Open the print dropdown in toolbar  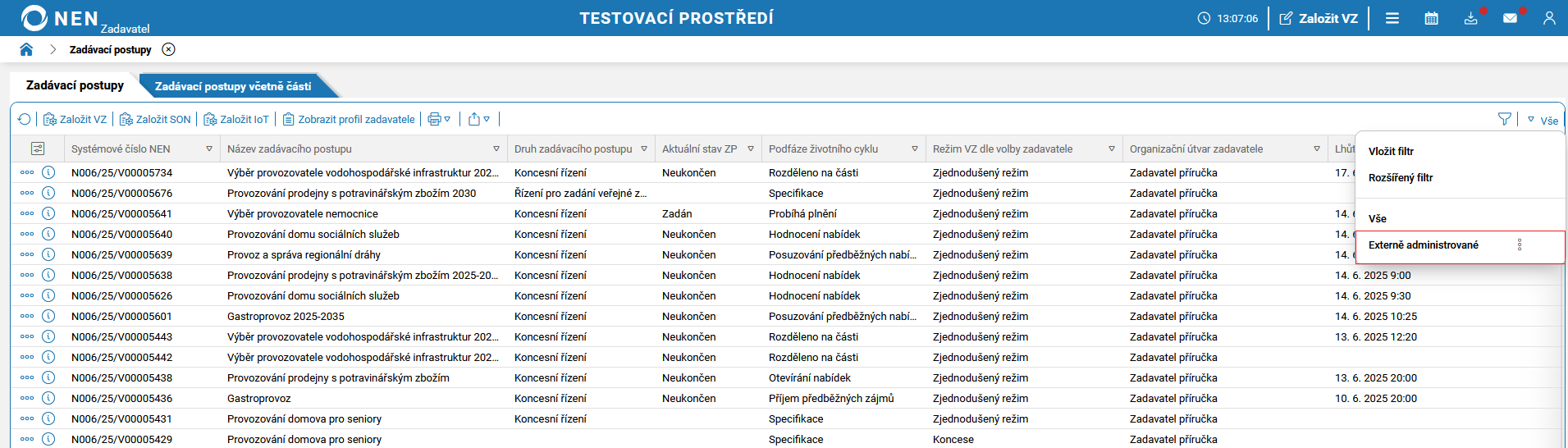pos(439,119)
